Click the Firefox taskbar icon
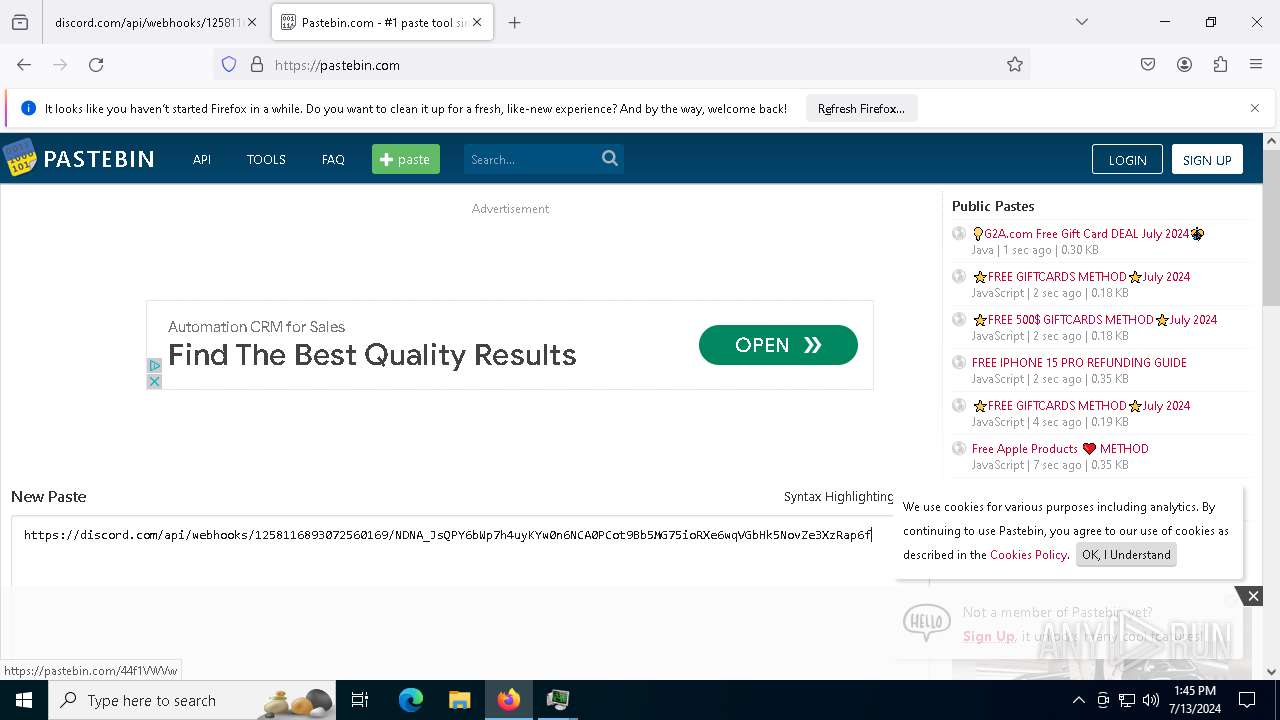This screenshot has height=720, width=1280. point(508,700)
